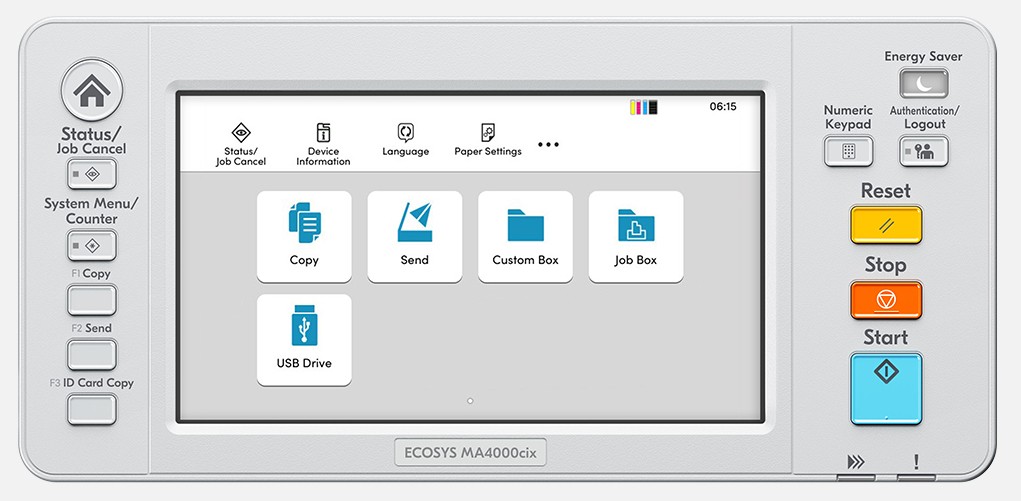Click the exclamation attention indicator light
This screenshot has width=1021, height=501.
click(916, 477)
